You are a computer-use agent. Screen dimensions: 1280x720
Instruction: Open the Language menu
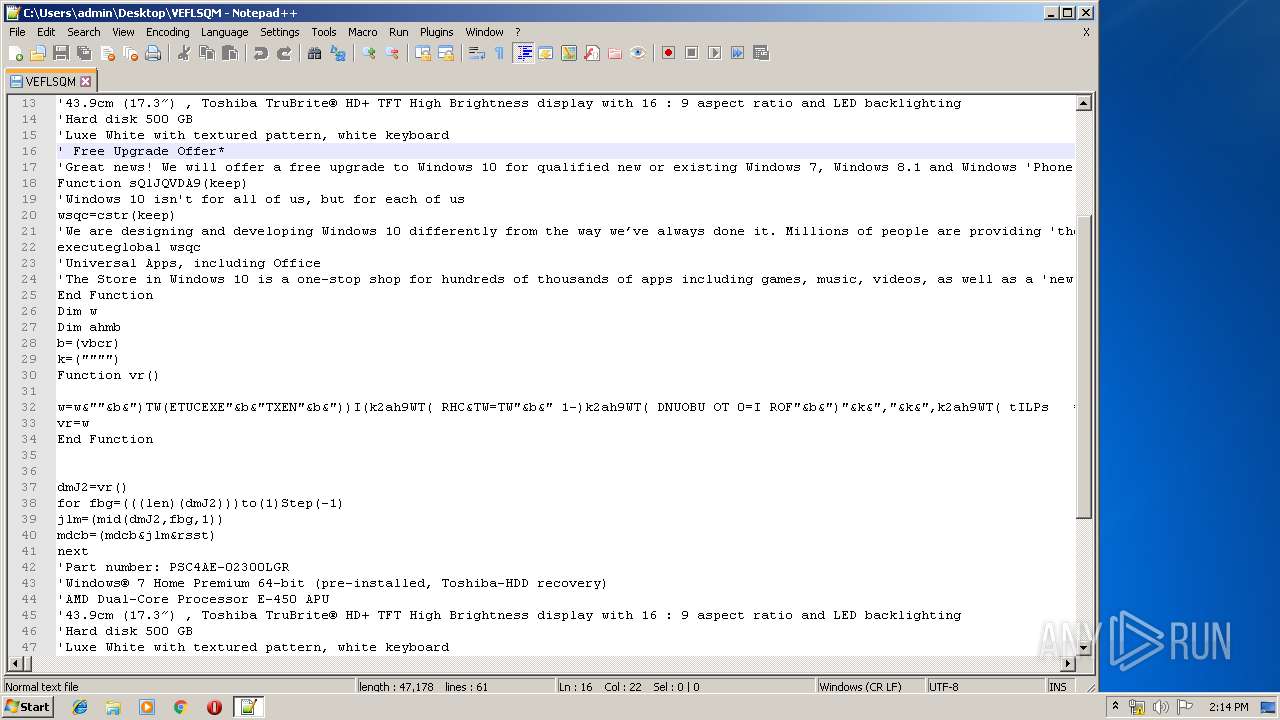(224, 32)
